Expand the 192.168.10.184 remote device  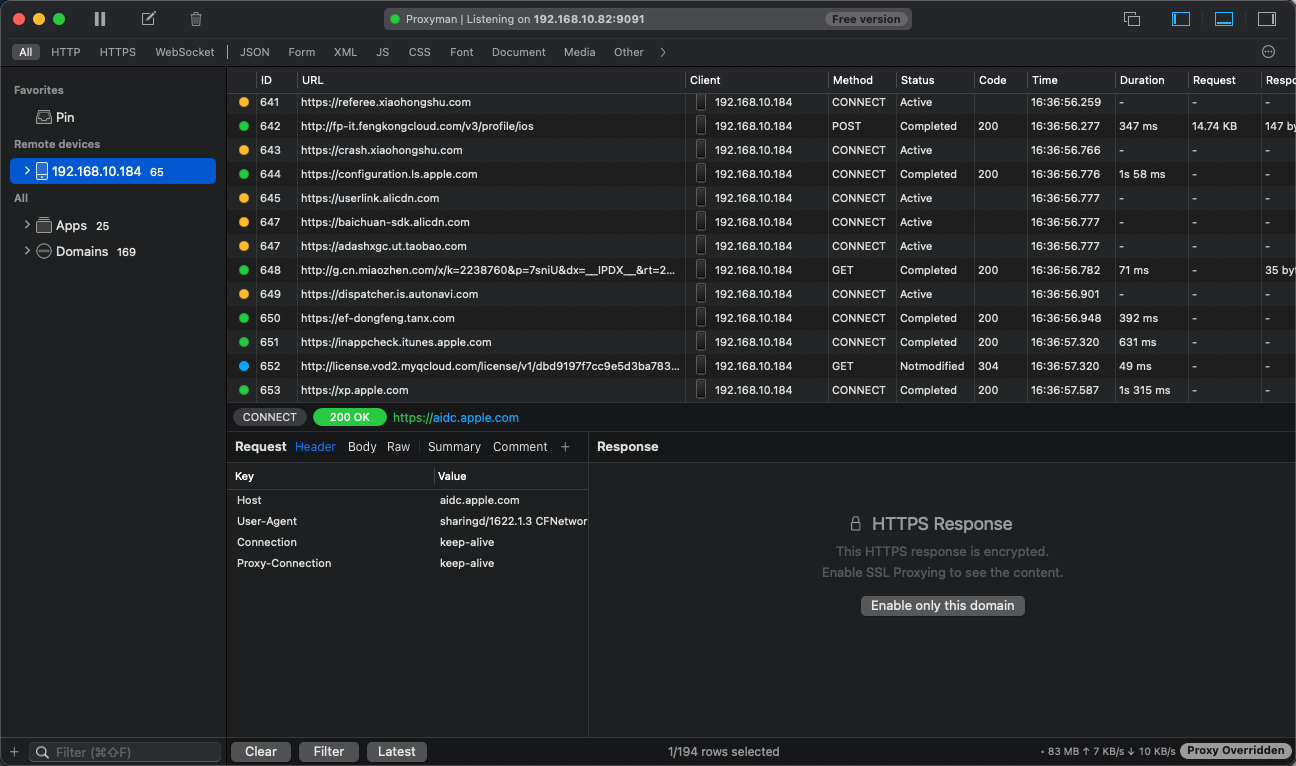coord(27,171)
